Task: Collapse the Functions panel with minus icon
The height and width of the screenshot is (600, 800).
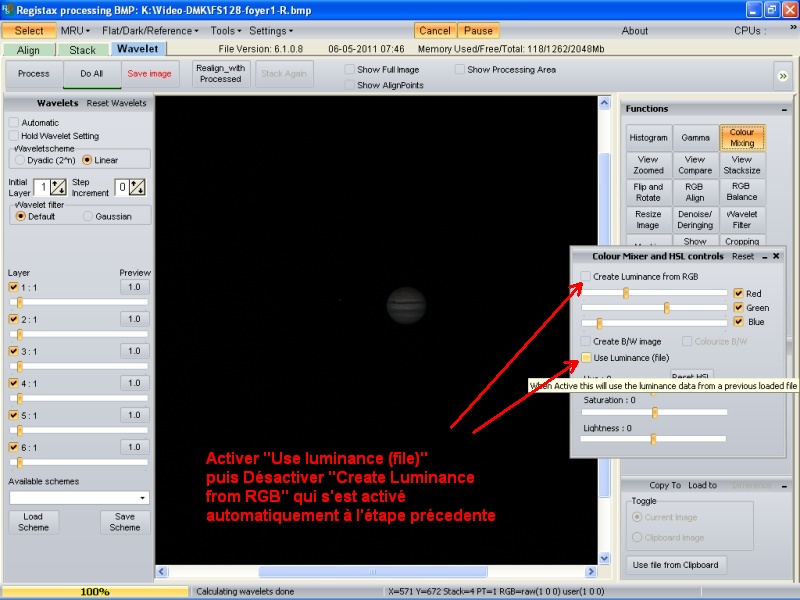Action: point(784,109)
